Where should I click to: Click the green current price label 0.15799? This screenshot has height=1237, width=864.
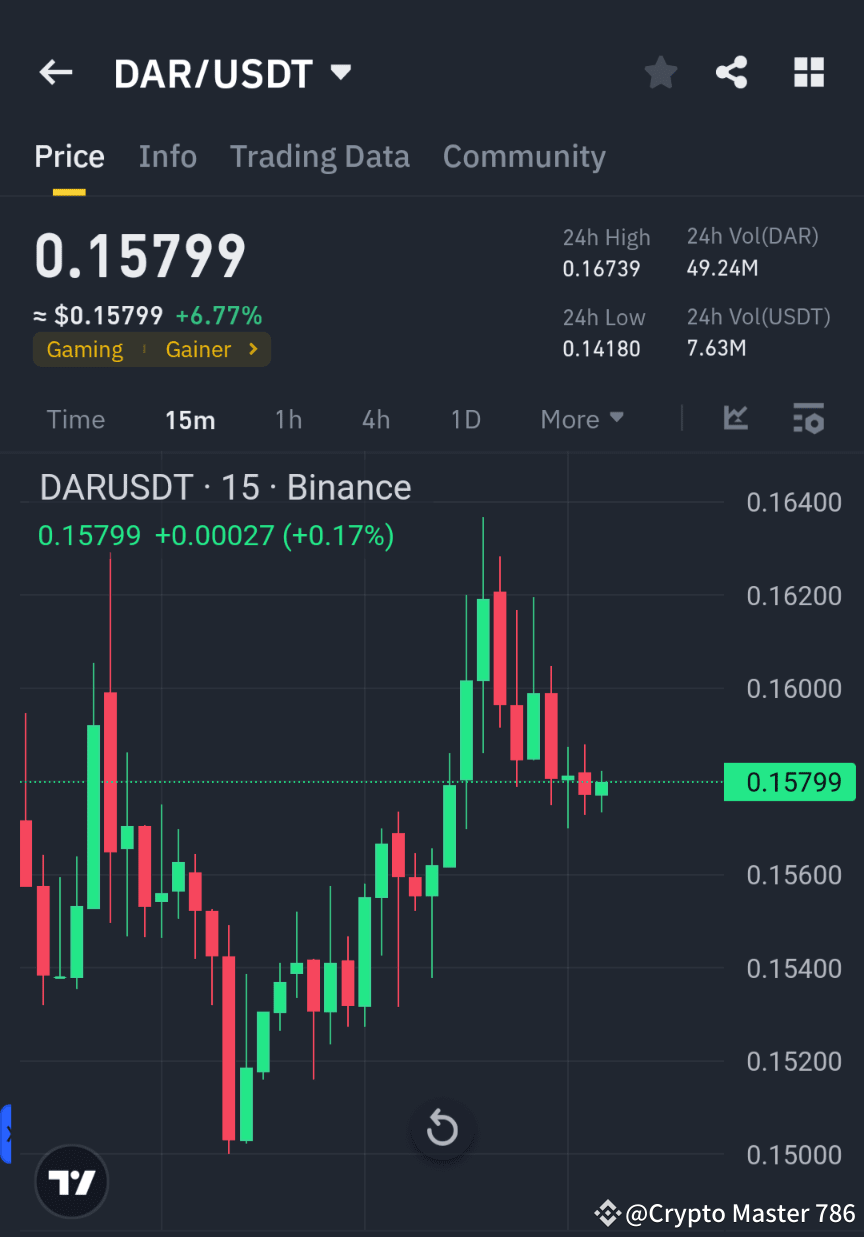point(789,782)
